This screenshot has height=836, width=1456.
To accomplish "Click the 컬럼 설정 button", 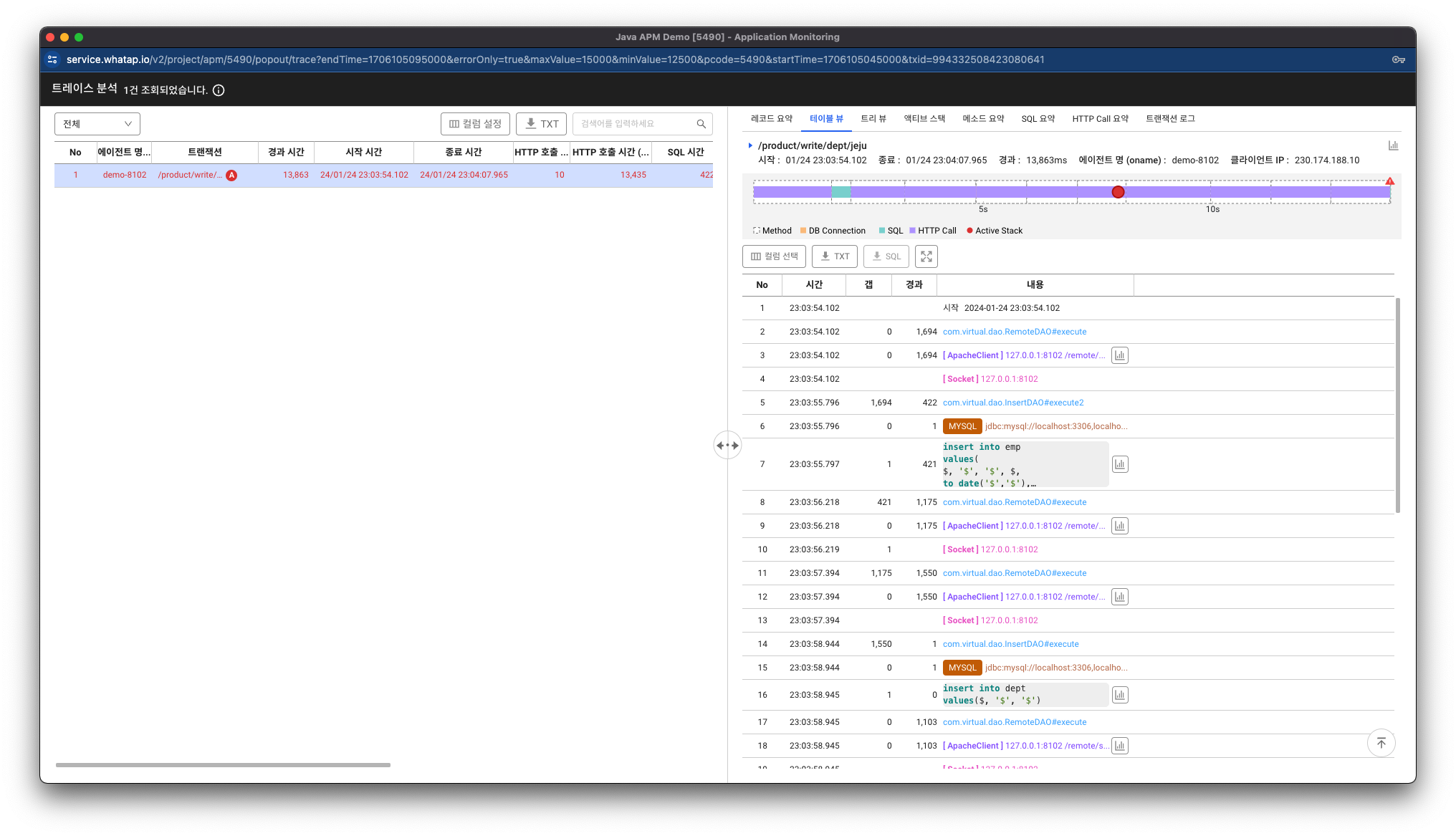I will pyautogui.click(x=475, y=124).
